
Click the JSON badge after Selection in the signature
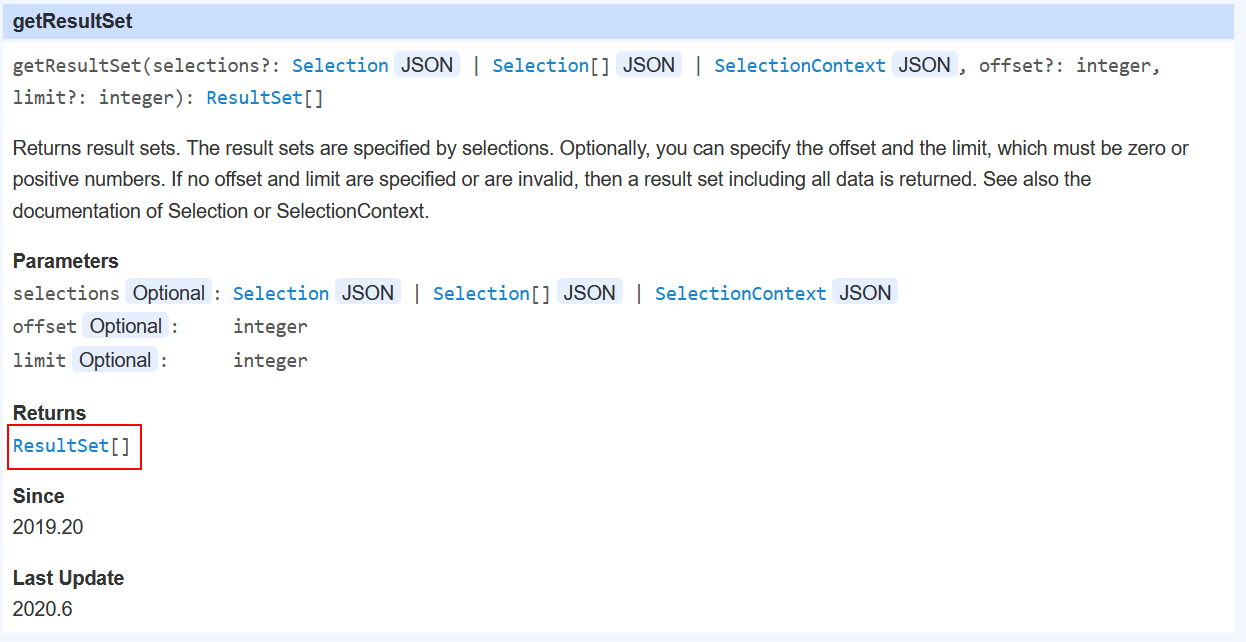coord(427,65)
